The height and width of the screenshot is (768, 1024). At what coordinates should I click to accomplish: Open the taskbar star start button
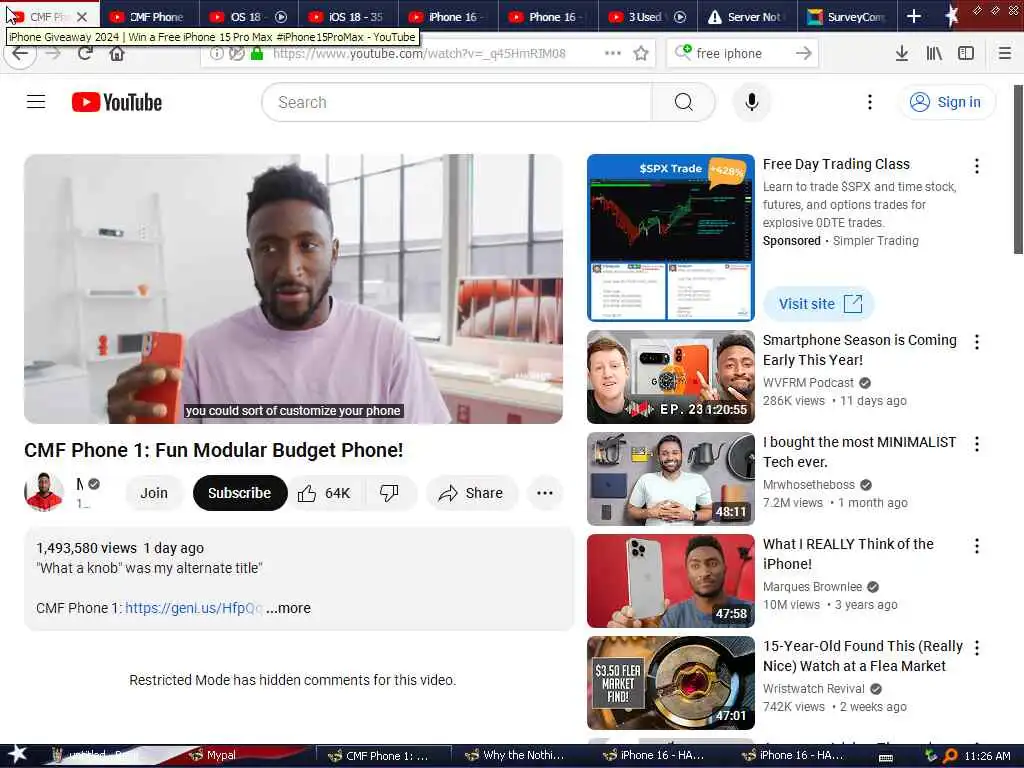[x=18, y=754]
